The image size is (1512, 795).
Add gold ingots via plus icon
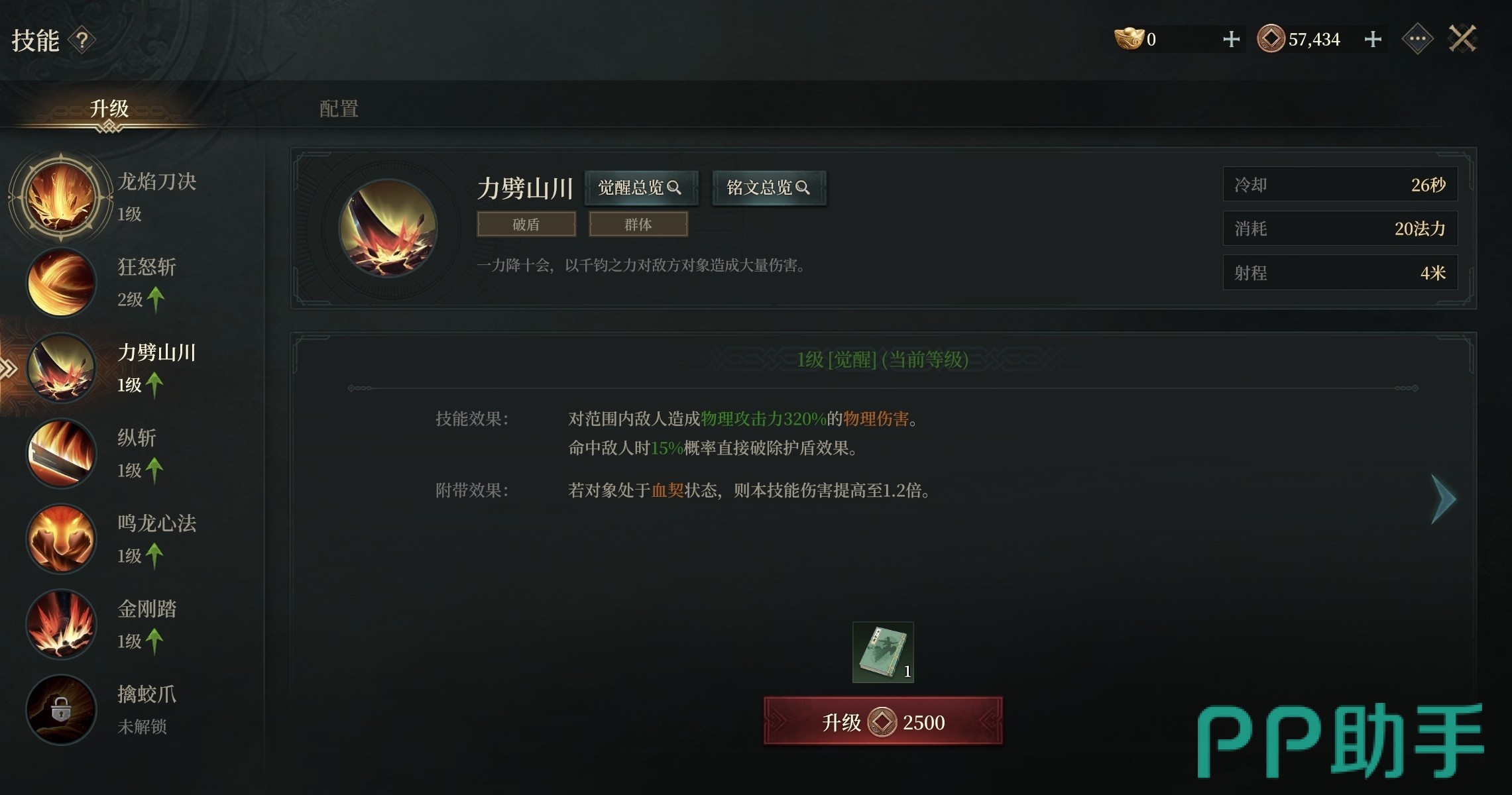1231,39
